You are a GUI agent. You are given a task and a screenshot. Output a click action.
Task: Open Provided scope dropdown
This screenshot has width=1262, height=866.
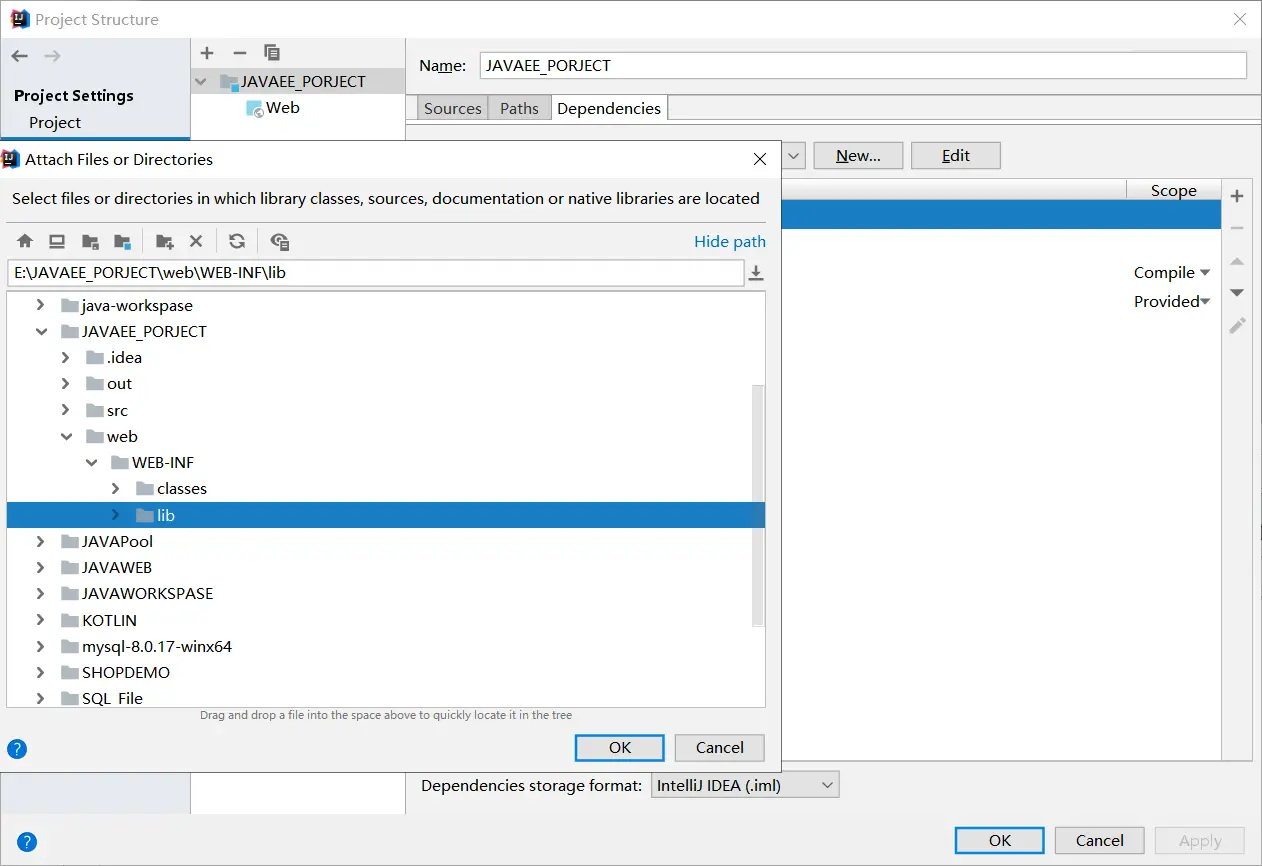pyautogui.click(x=1205, y=301)
